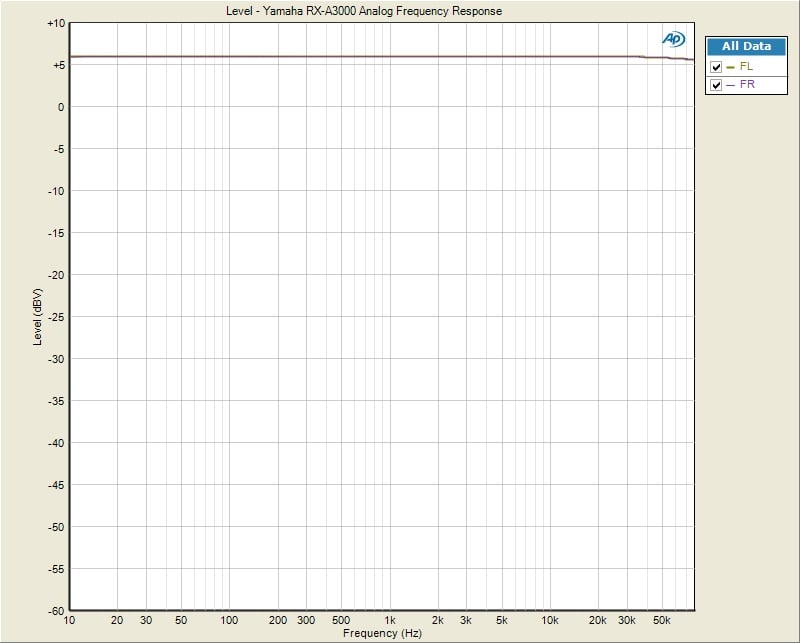This screenshot has height=643, width=800.
Task: Click the 100 Hz tick label
Action: [x=229, y=621]
